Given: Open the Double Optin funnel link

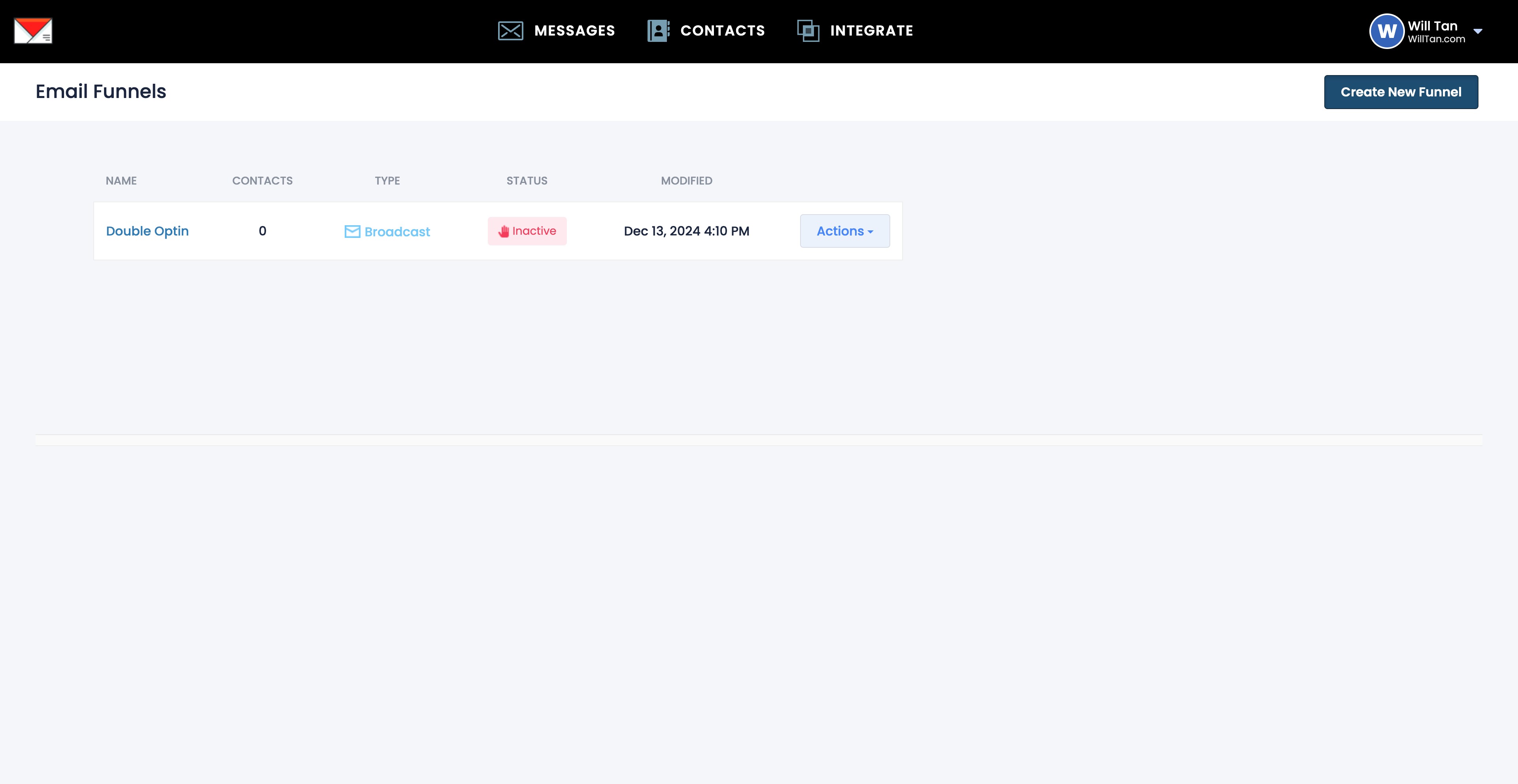Looking at the screenshot, I should pos(147,231).
